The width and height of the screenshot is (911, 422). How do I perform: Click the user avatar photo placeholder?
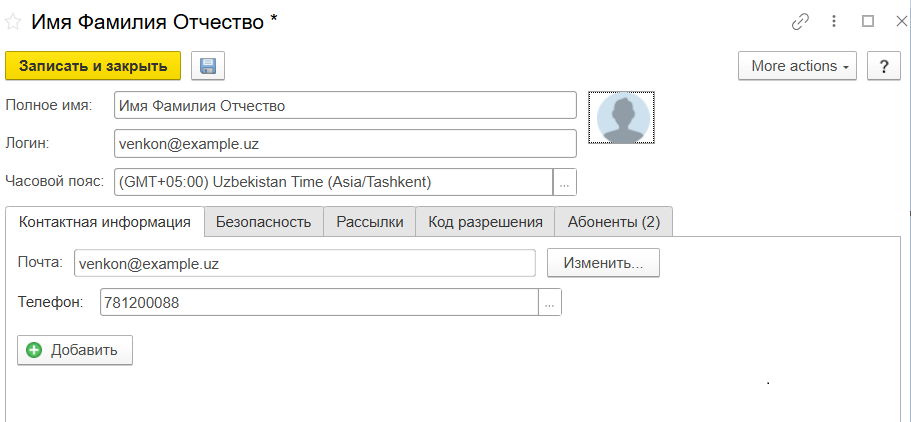(x=622, y=118)
